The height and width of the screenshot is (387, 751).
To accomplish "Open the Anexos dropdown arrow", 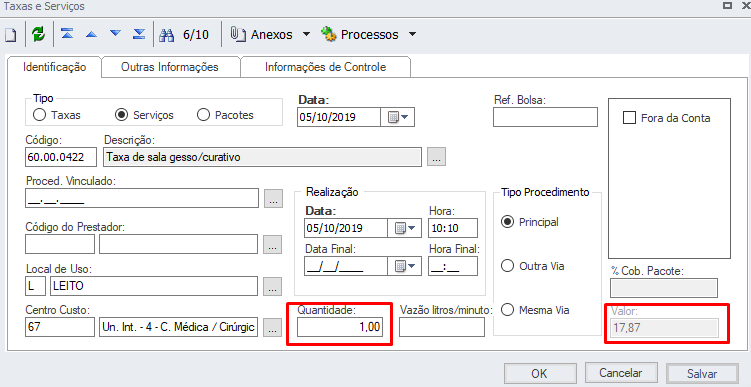I will [x=306, y=34].
